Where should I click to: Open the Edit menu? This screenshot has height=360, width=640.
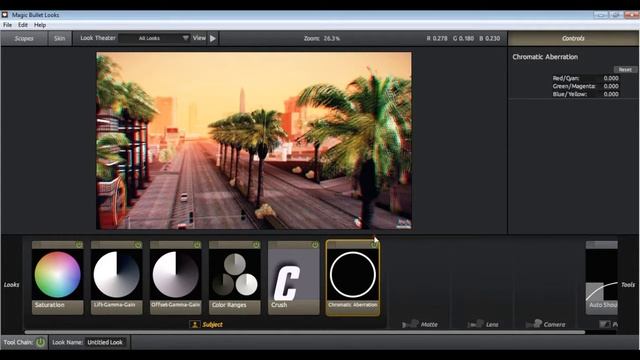(23, 25)
